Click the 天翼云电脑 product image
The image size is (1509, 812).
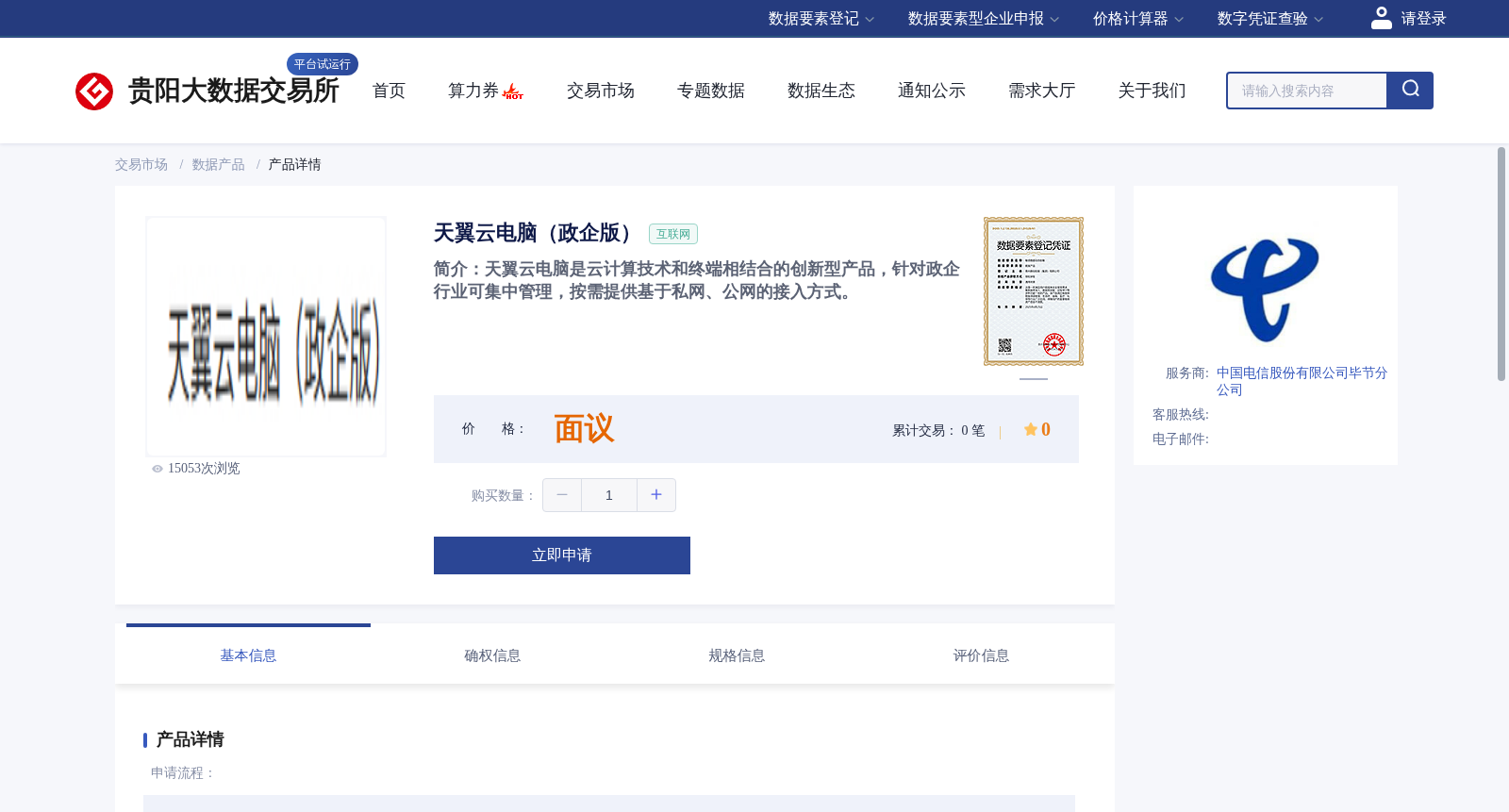click(266, 337)
